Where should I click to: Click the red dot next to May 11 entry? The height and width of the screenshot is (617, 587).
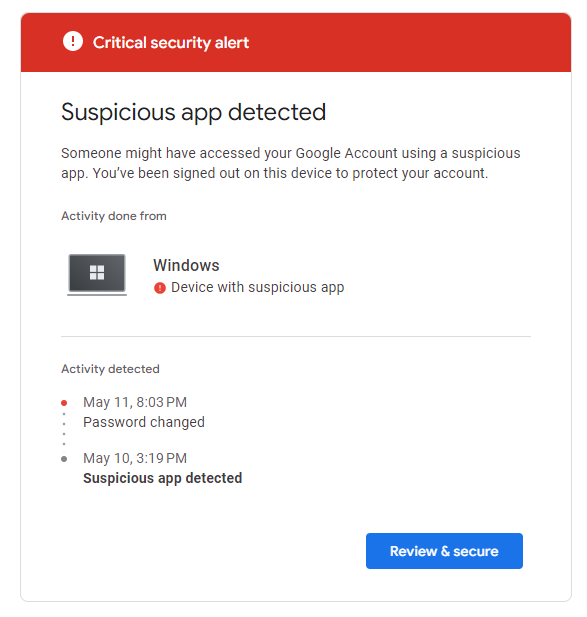click(x=64, y=403)
